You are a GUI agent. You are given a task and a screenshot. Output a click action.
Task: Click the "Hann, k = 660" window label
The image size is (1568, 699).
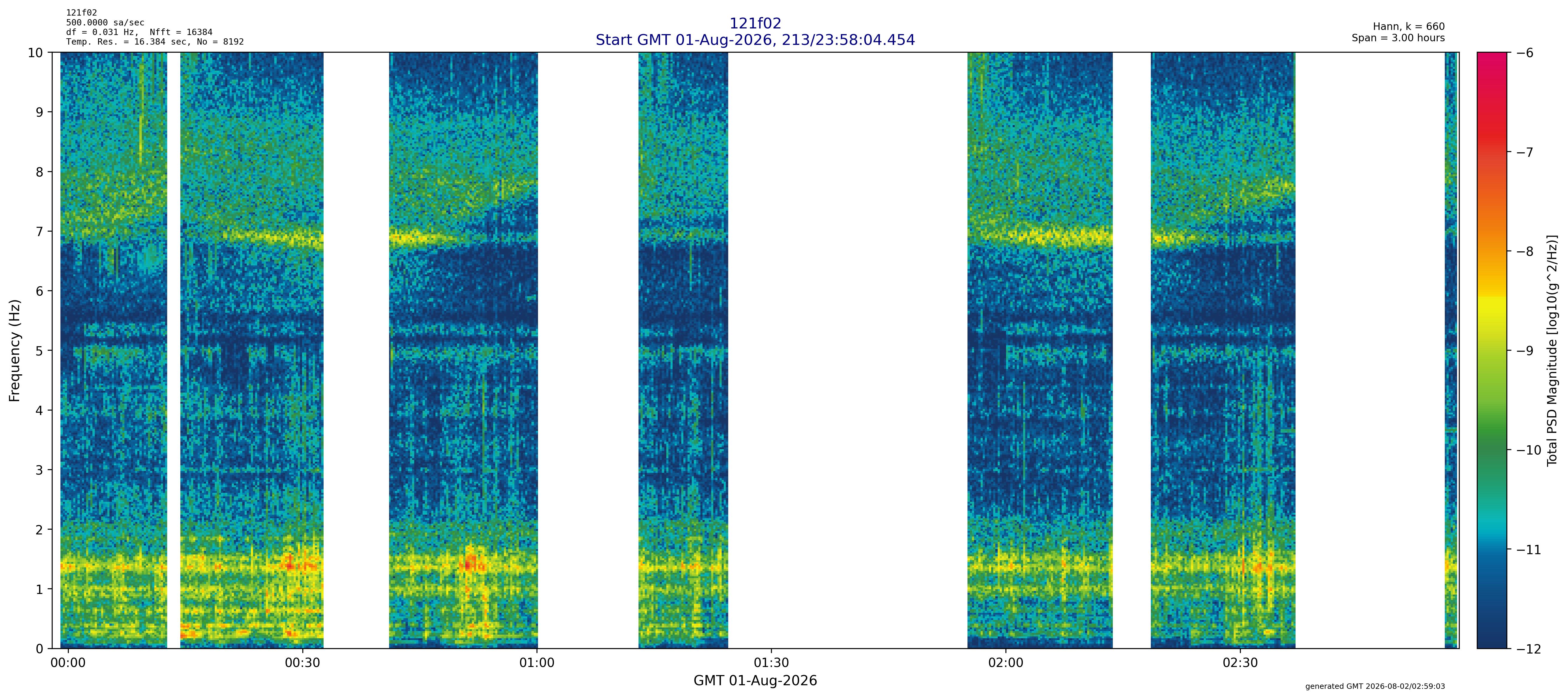1409,27
